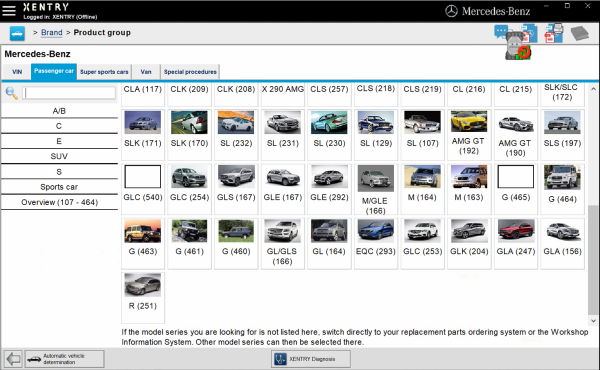
Task: Start Automatic vehicle determination
Action: pos(64,359)
